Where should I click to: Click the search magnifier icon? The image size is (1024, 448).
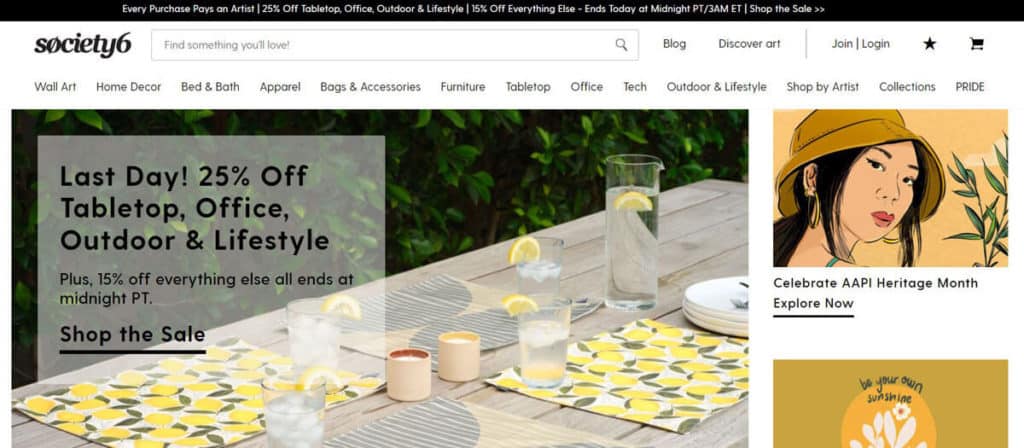coord(621,44)
